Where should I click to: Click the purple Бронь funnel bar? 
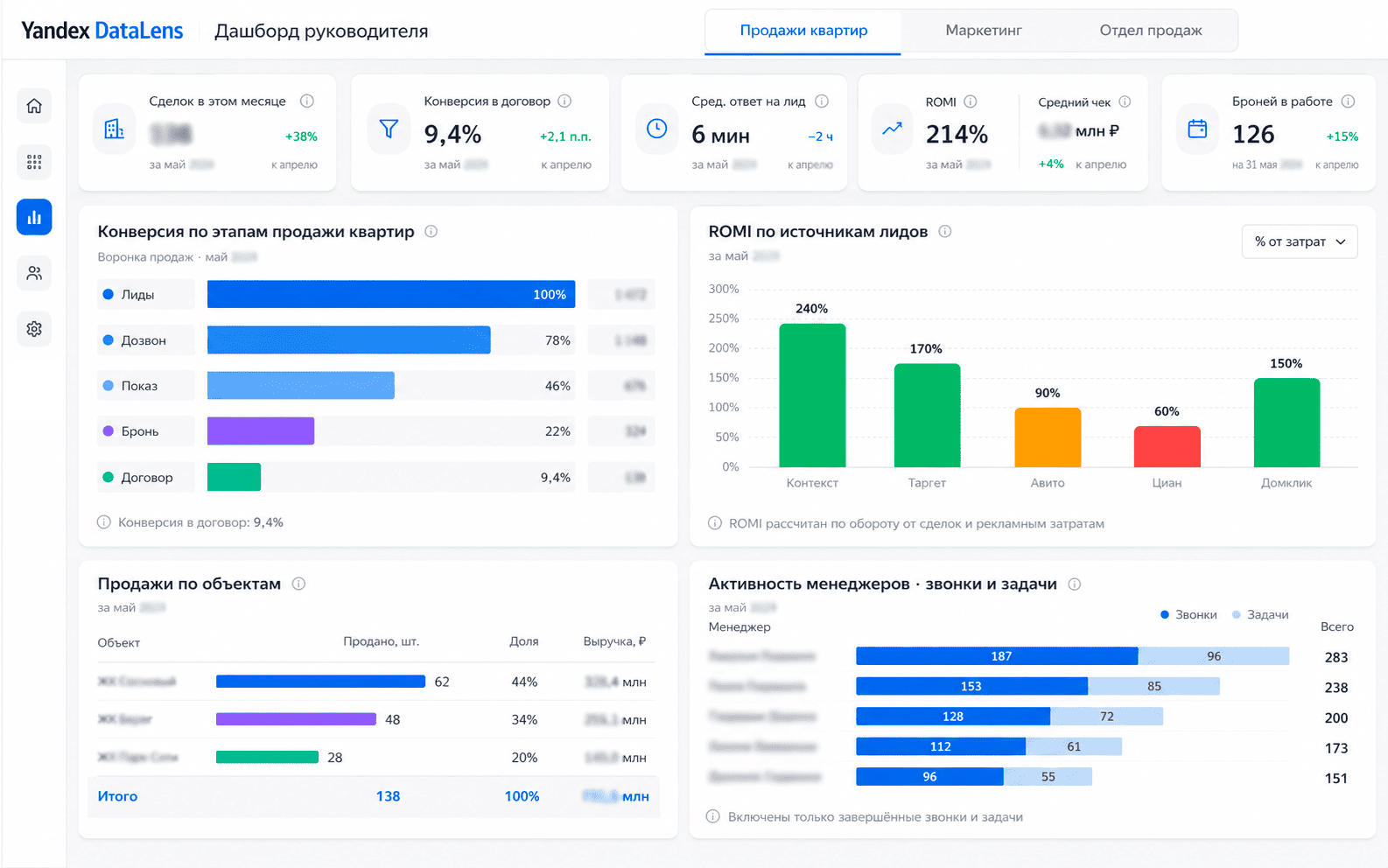coord(261,430)
